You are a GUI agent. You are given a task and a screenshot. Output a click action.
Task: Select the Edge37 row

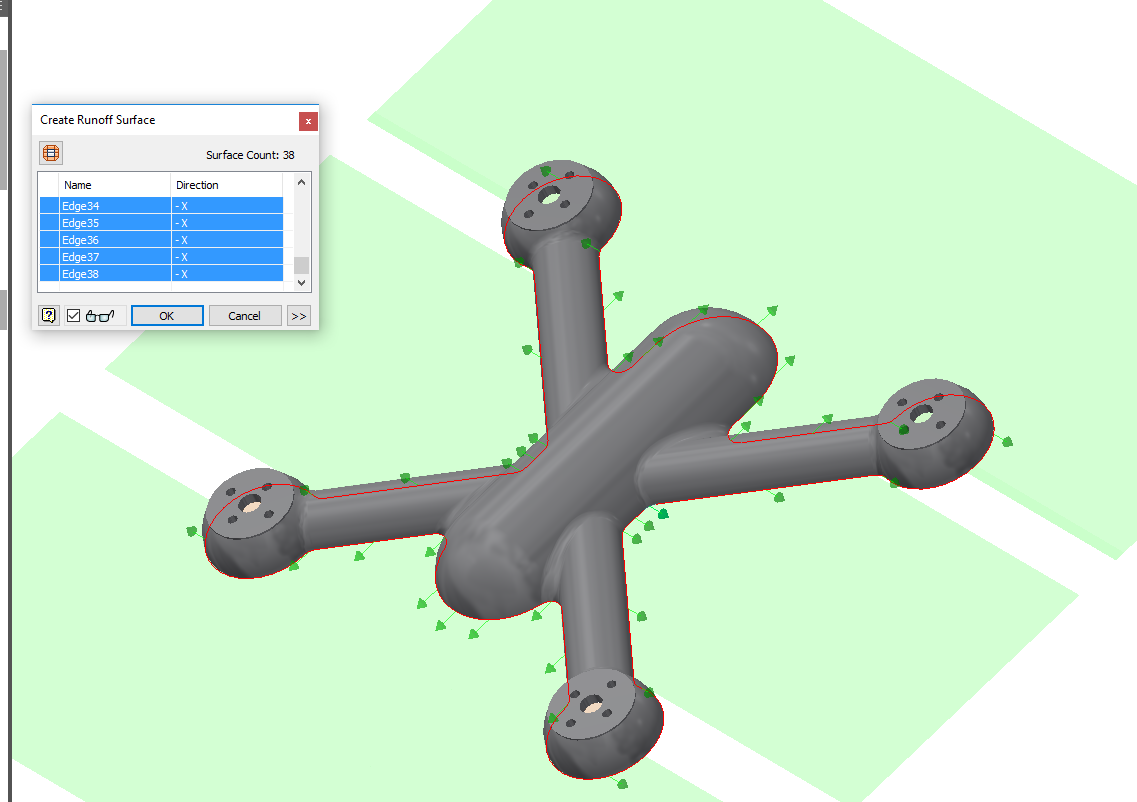[161, 257]
